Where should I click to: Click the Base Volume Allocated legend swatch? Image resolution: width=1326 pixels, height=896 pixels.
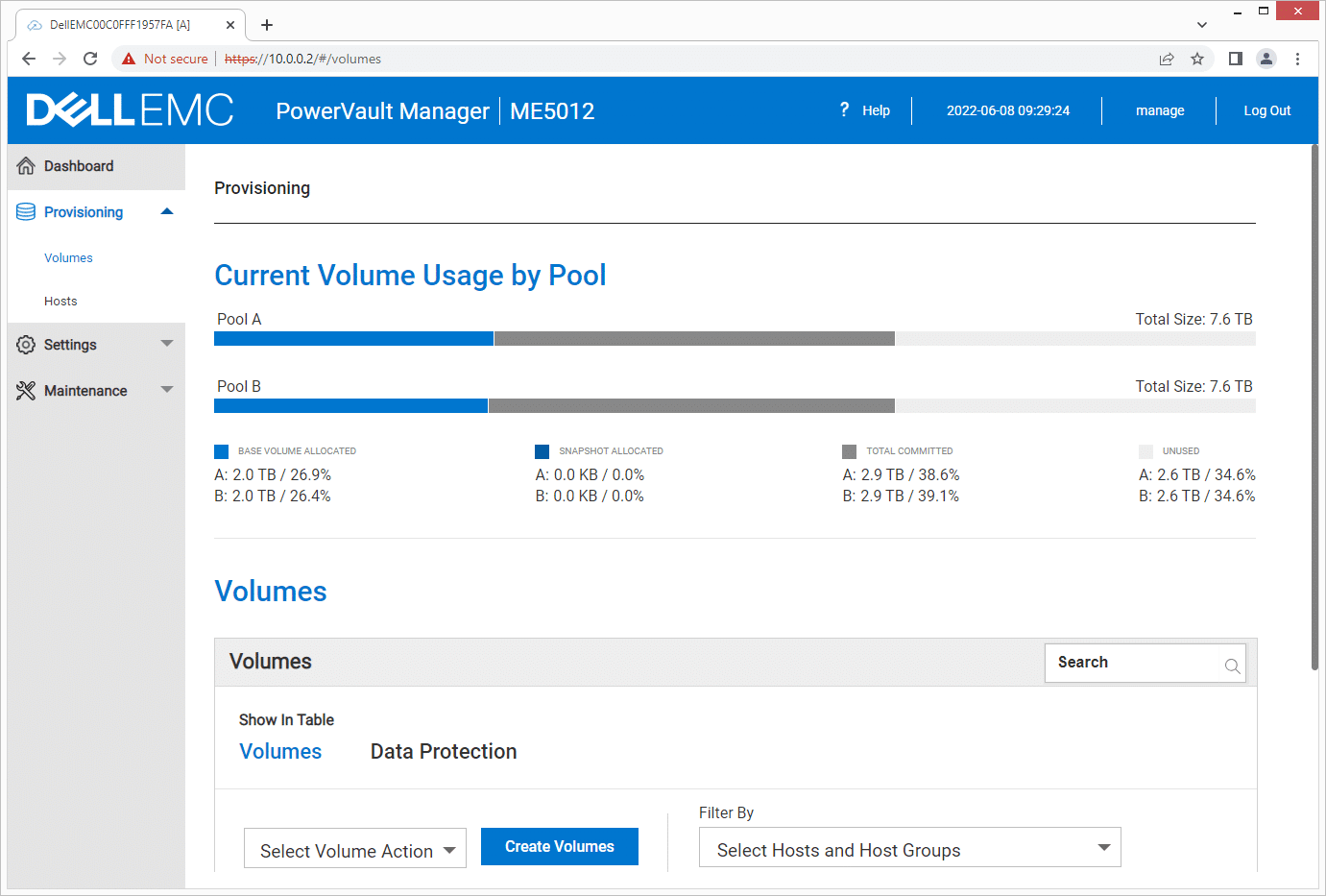tap(221, 451)
